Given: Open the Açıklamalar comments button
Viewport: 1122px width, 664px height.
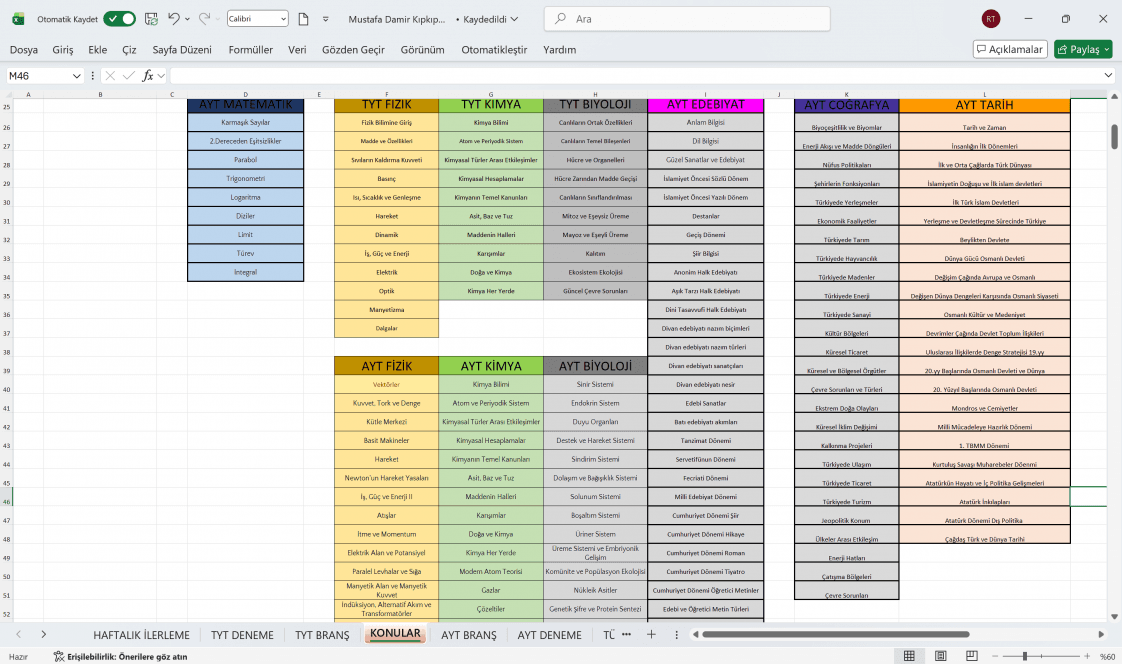Looking at the screenshot, I should click(x=1010, y=49).
